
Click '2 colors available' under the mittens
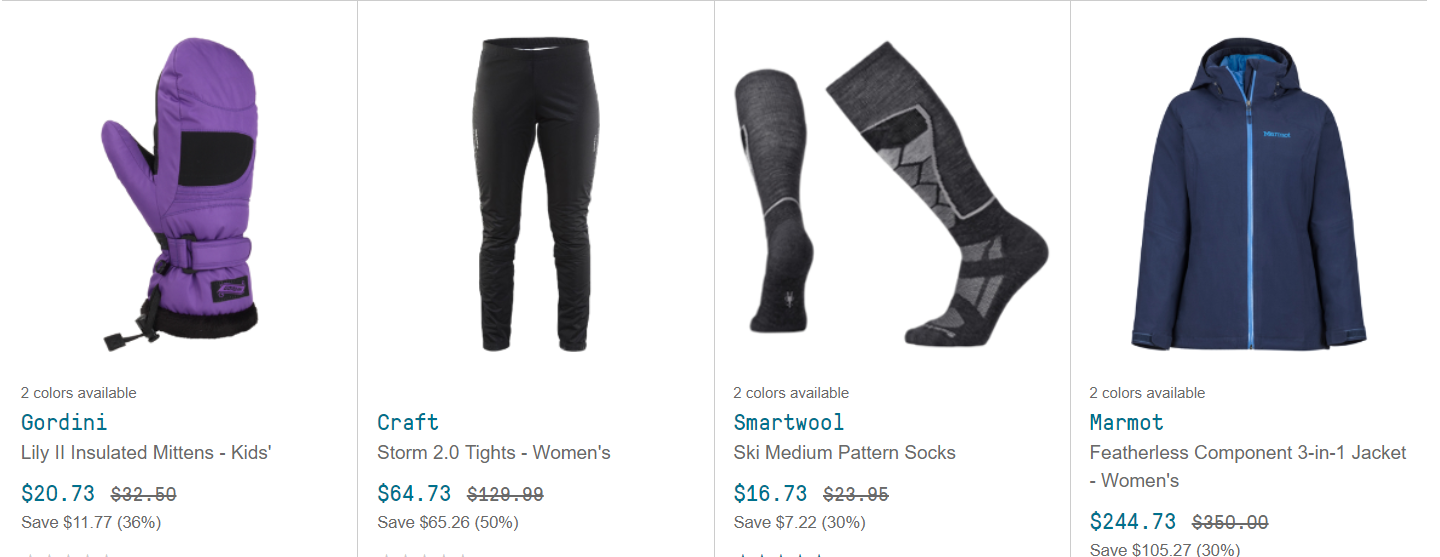[79, 393]
